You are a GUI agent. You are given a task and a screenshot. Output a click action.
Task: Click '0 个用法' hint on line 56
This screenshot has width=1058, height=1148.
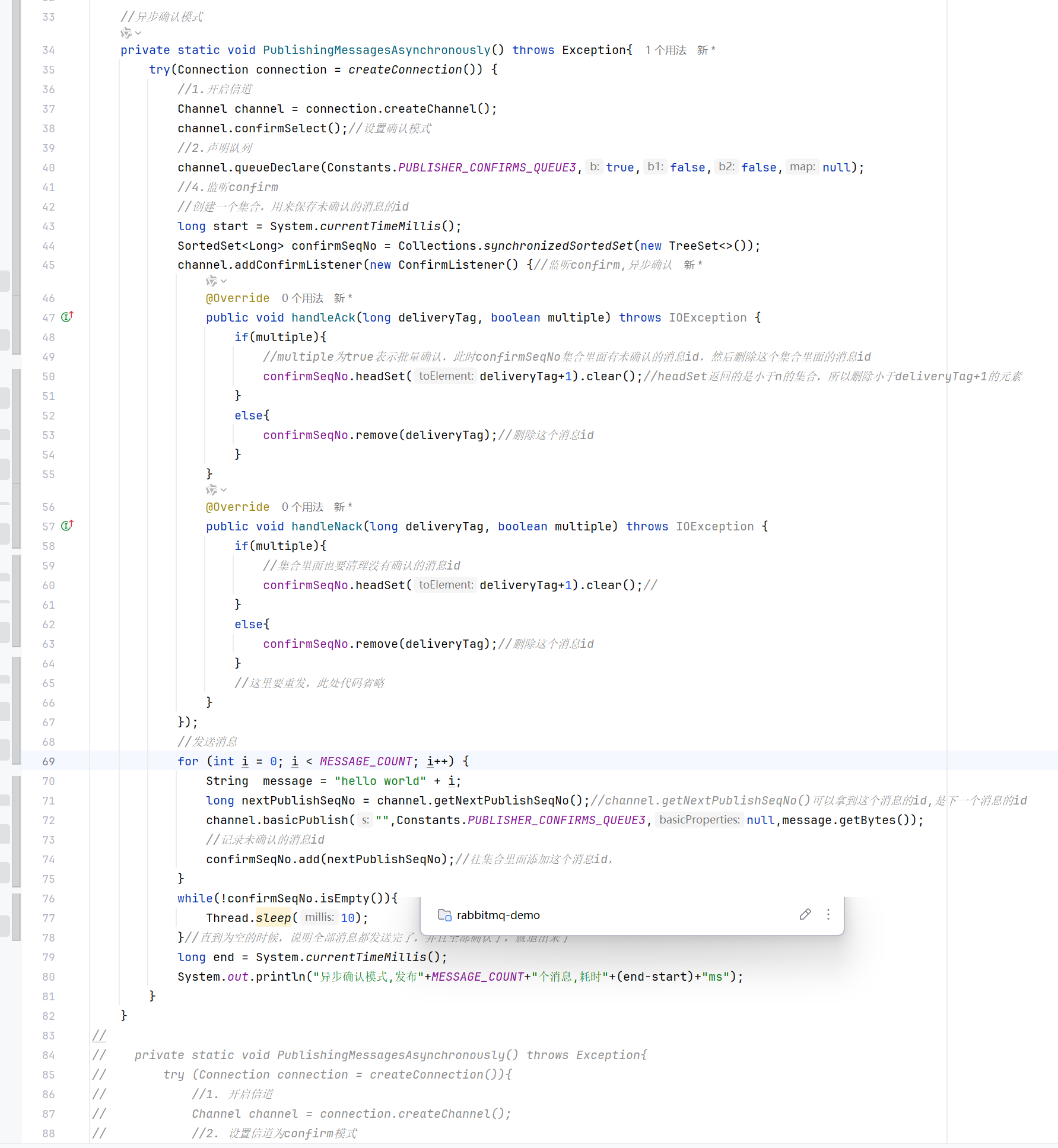point(303,507)
